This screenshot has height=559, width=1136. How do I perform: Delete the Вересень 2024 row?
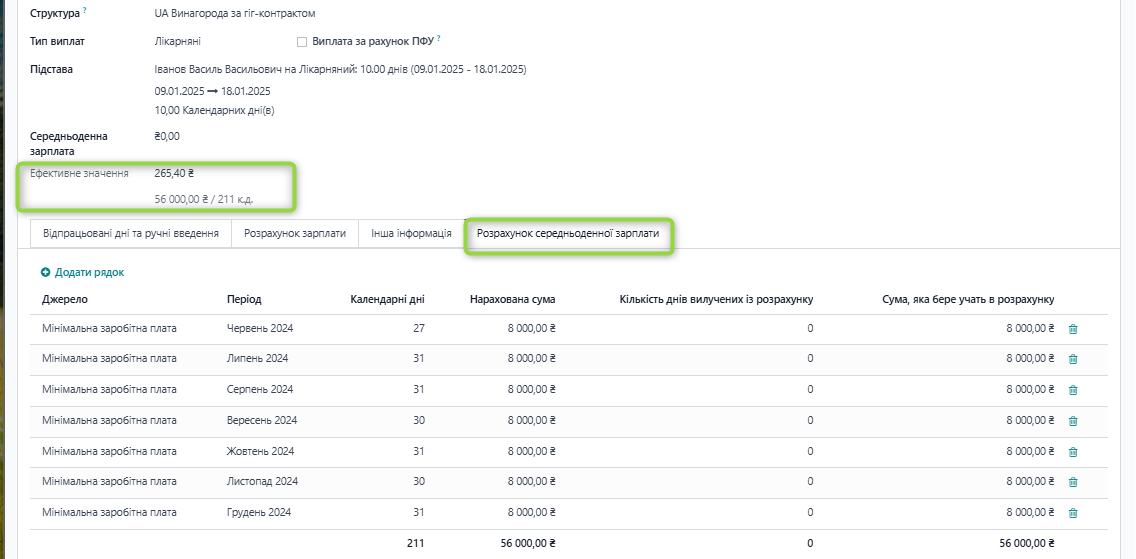click(x=1073, y=421)
